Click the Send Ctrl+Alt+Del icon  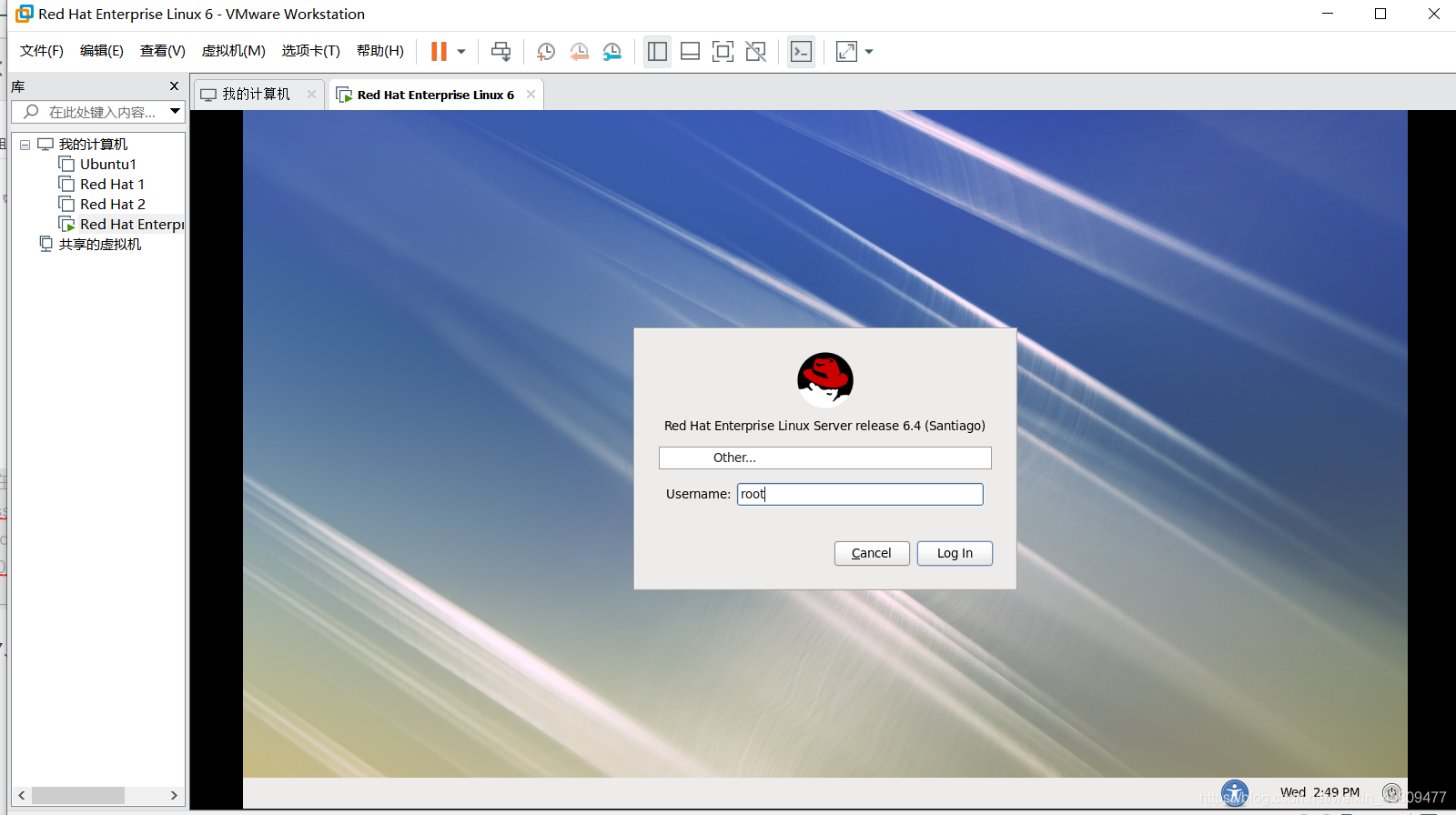[501, 52]
